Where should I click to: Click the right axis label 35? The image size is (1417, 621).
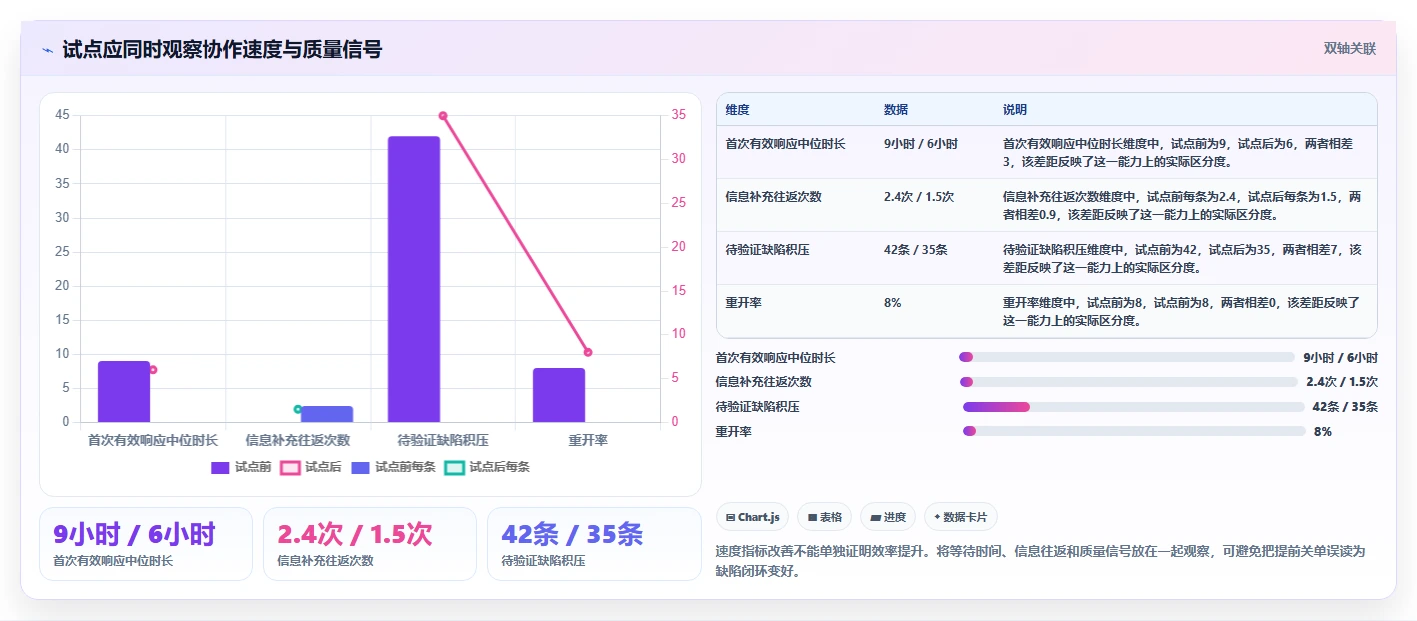click(678, 115)
